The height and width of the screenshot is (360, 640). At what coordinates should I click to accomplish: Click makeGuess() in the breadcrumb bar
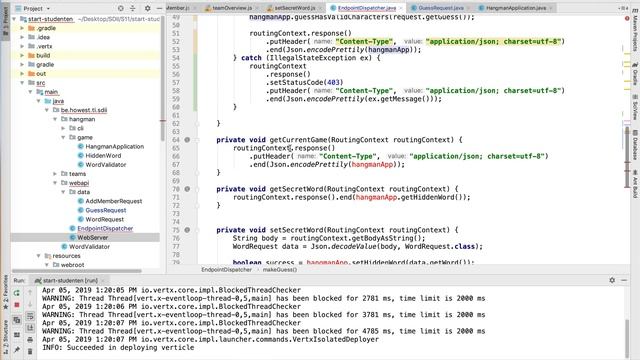[280, 270]
